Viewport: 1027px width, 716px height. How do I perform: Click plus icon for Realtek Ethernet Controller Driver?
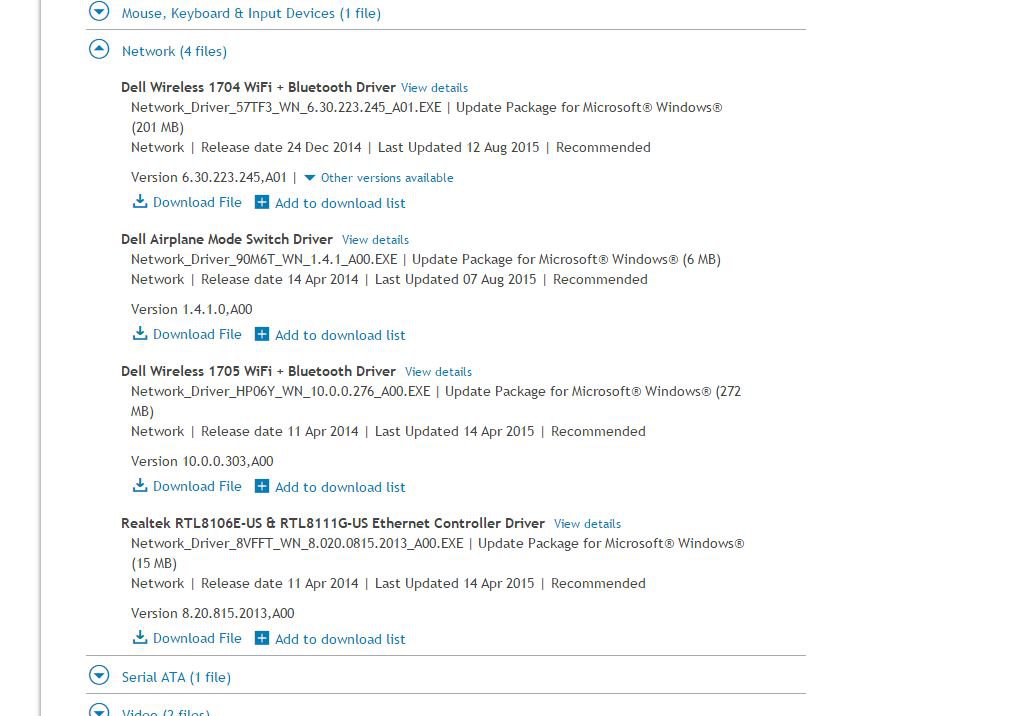(x=261, y=639)
